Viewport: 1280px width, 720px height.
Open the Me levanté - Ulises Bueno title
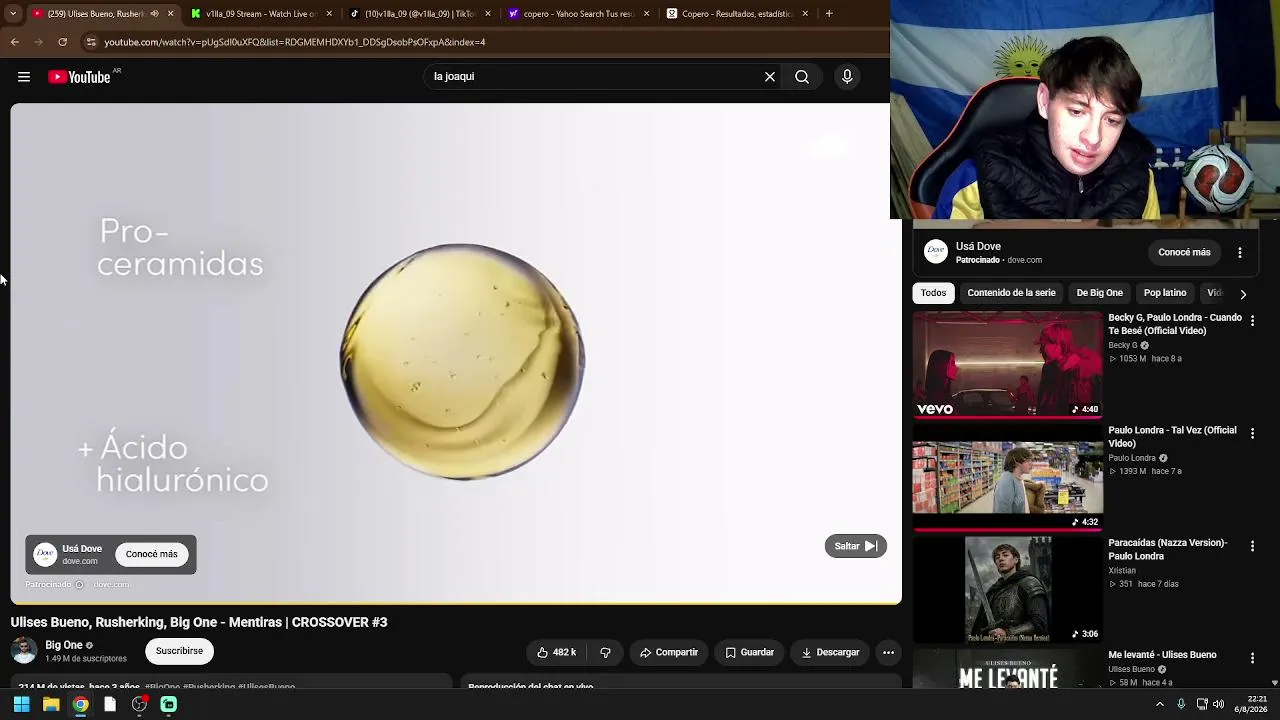1162,655
